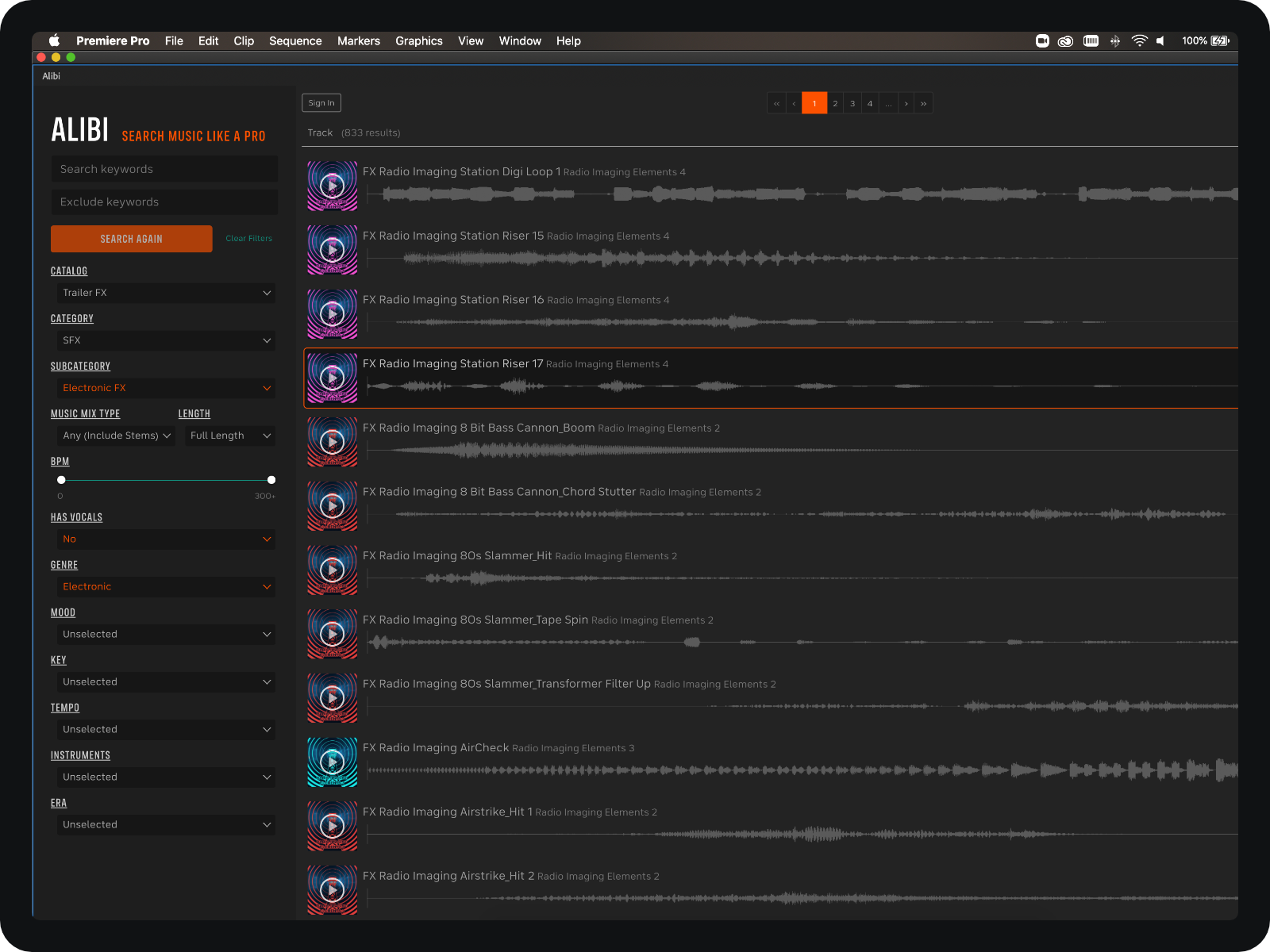This screenshot has width=1270, height=952.
Task: Expand the Era dropdown
Action: pyautogui.click(x=164, y=825)
